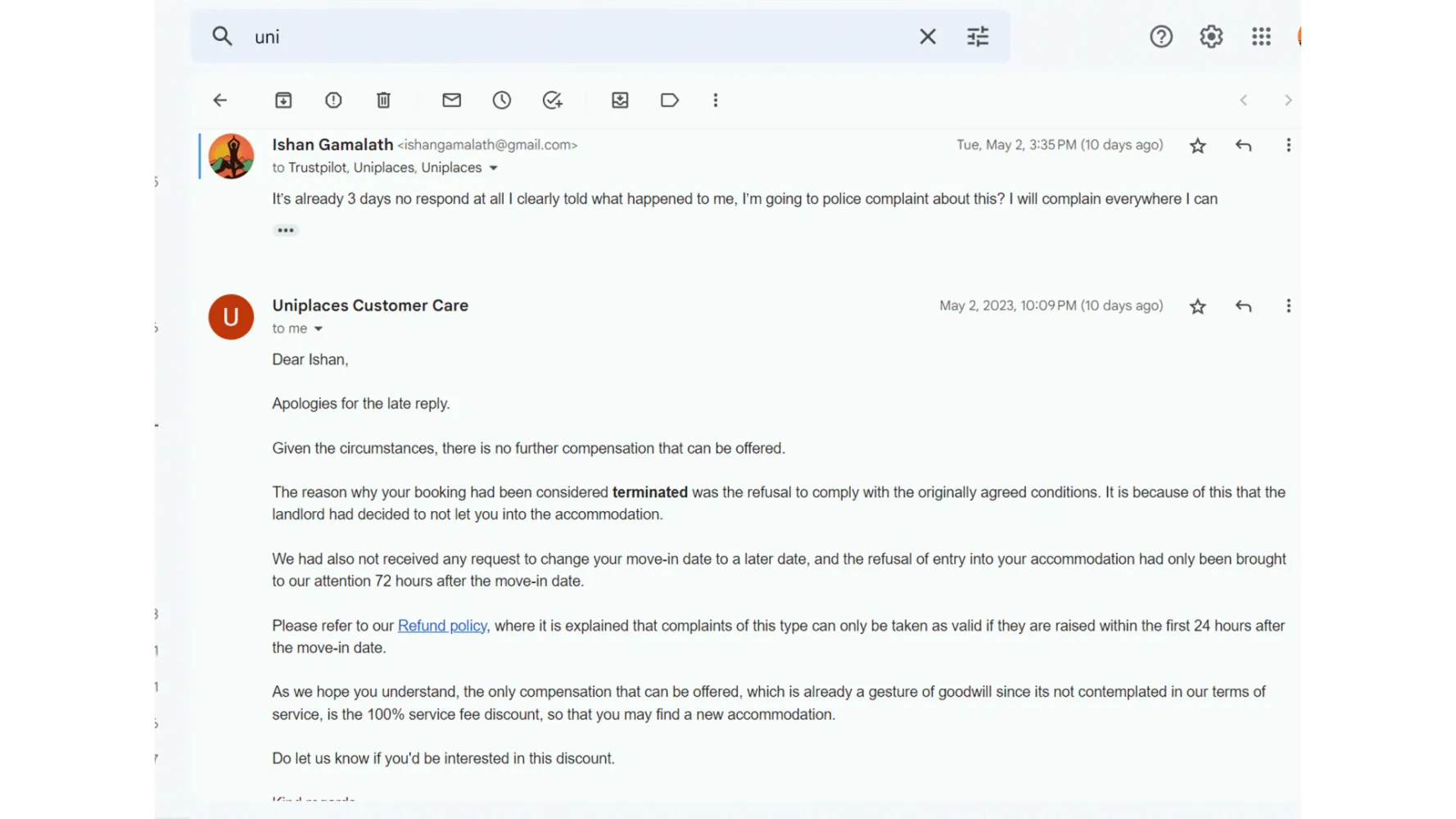
Task: Delete the conversation using trash icon
Action: point(383,100)
